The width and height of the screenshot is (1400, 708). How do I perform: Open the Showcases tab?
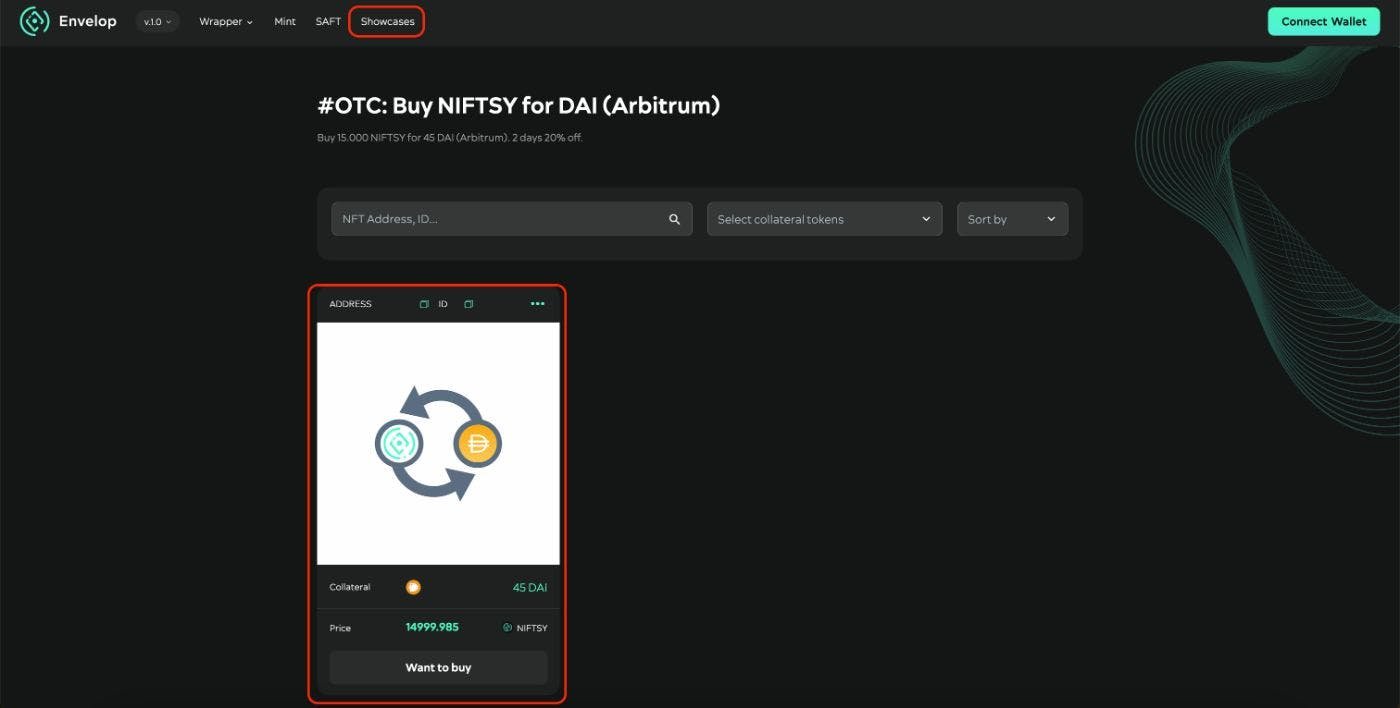(x=387, y=21)
